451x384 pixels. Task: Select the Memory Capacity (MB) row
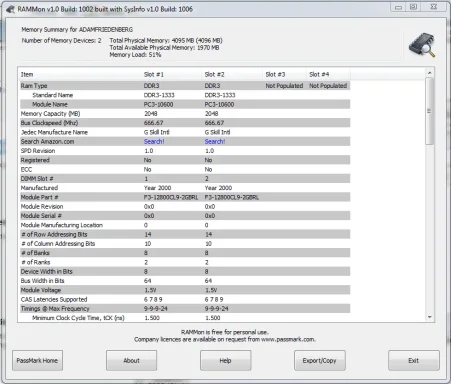(x=184, y=114)
